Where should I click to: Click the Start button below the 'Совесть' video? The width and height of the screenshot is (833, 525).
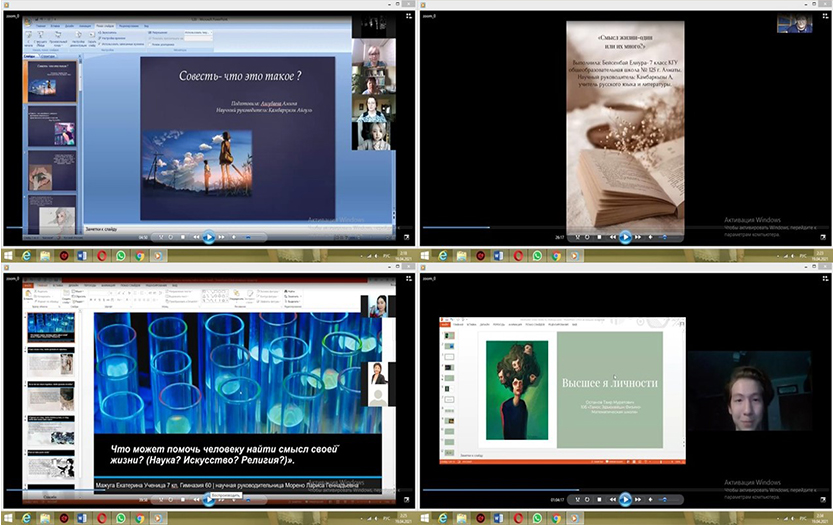click(7, 256)
